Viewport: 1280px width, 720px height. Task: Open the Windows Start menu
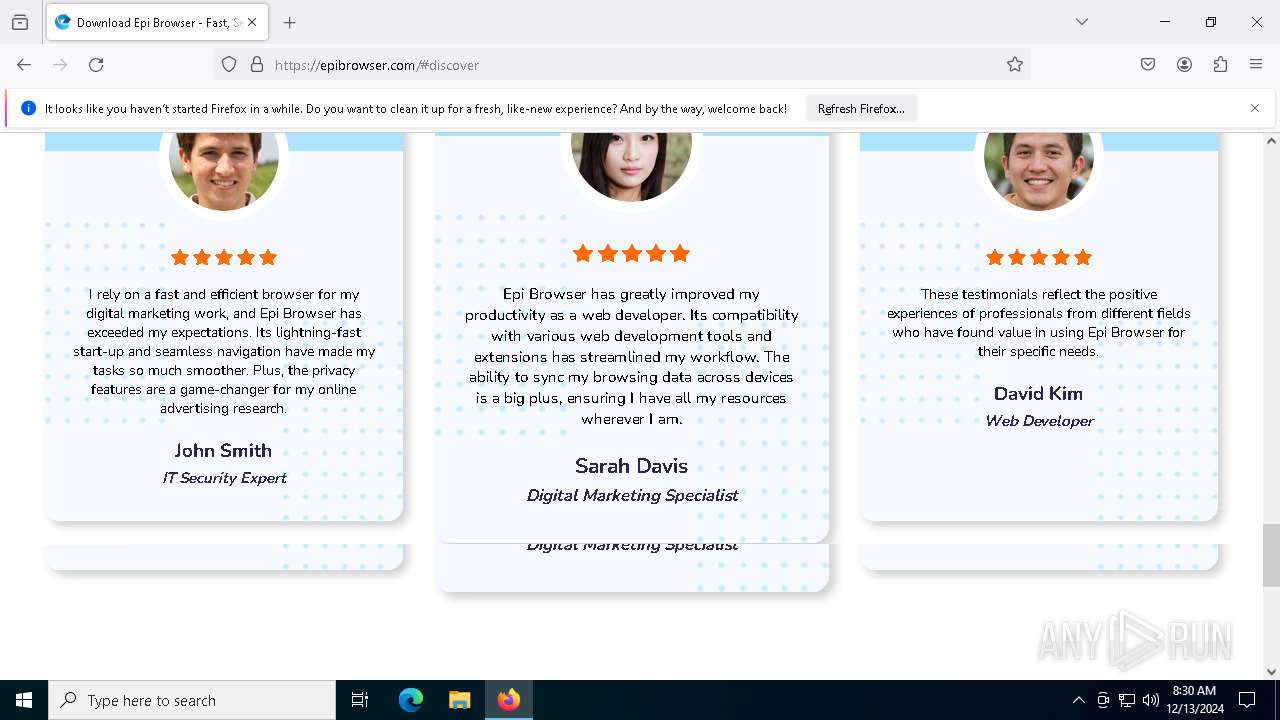coord(24,700)
